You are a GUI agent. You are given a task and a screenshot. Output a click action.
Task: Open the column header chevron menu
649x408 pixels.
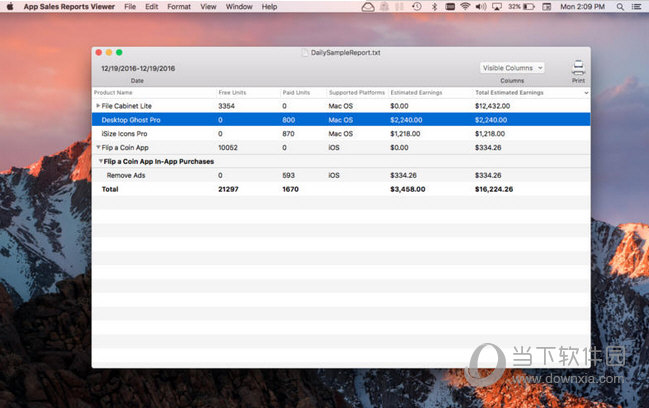(x=586, y=93)
